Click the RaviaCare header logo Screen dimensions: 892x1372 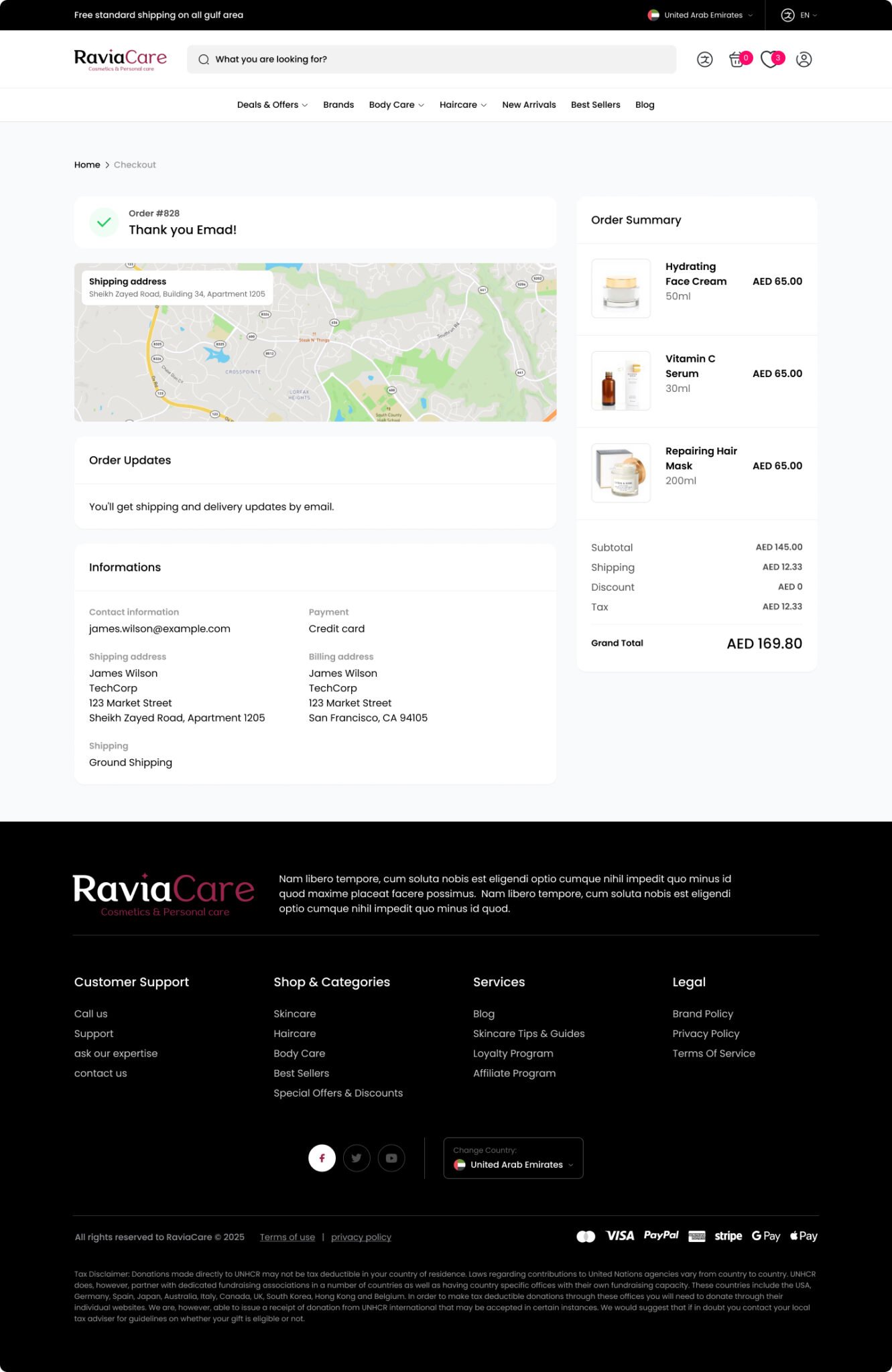tap(121, 59)
